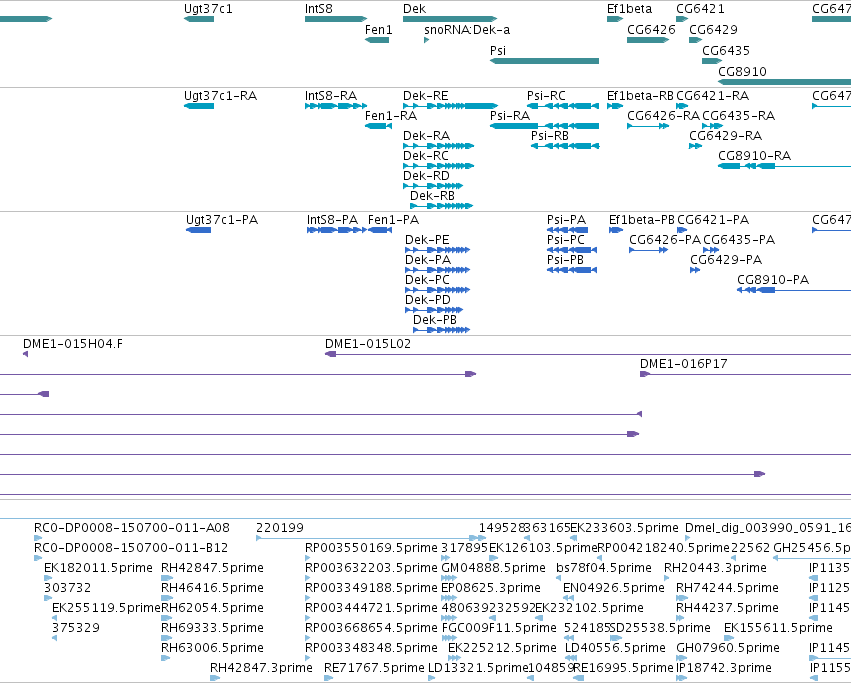Click the Dek gene label
The image size is (851, 683).
(x=415, y=9)
